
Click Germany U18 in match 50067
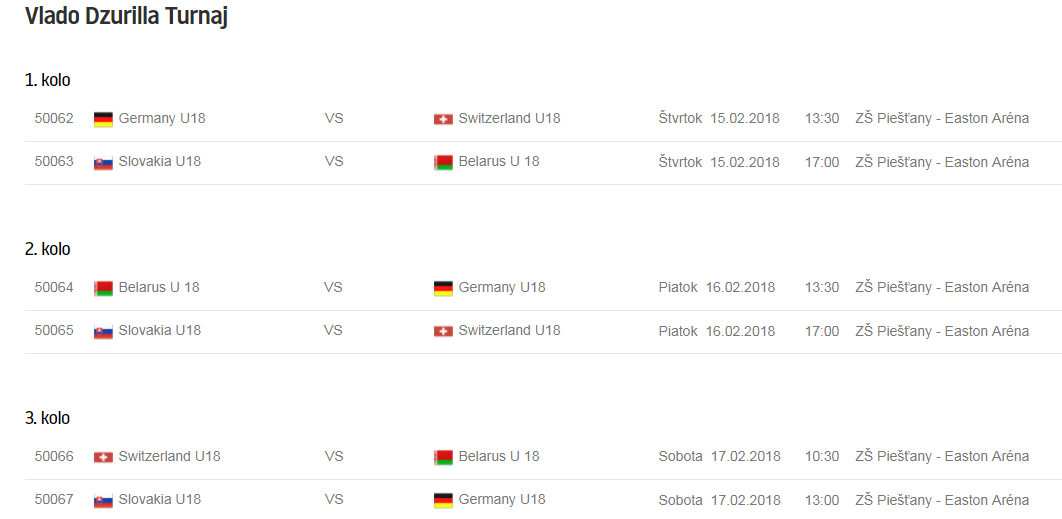(502, 499)
